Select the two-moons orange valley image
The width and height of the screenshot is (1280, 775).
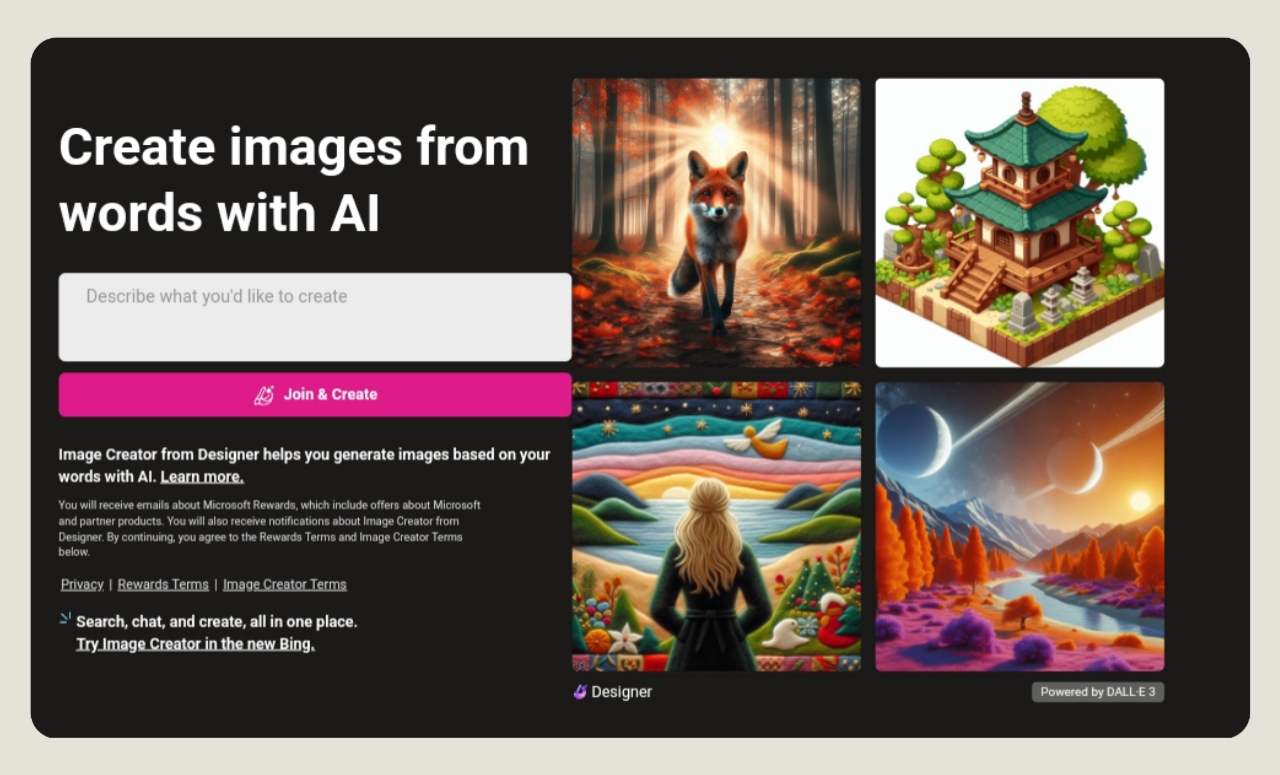click(x=1020, y=526)
